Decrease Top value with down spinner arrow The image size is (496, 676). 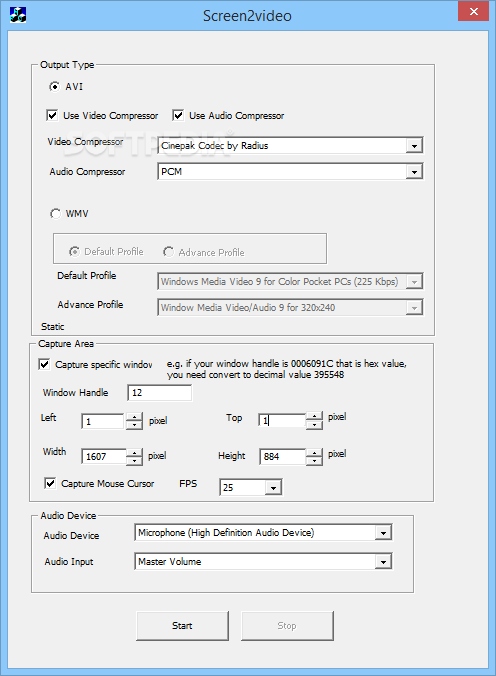tap(314, 425)
